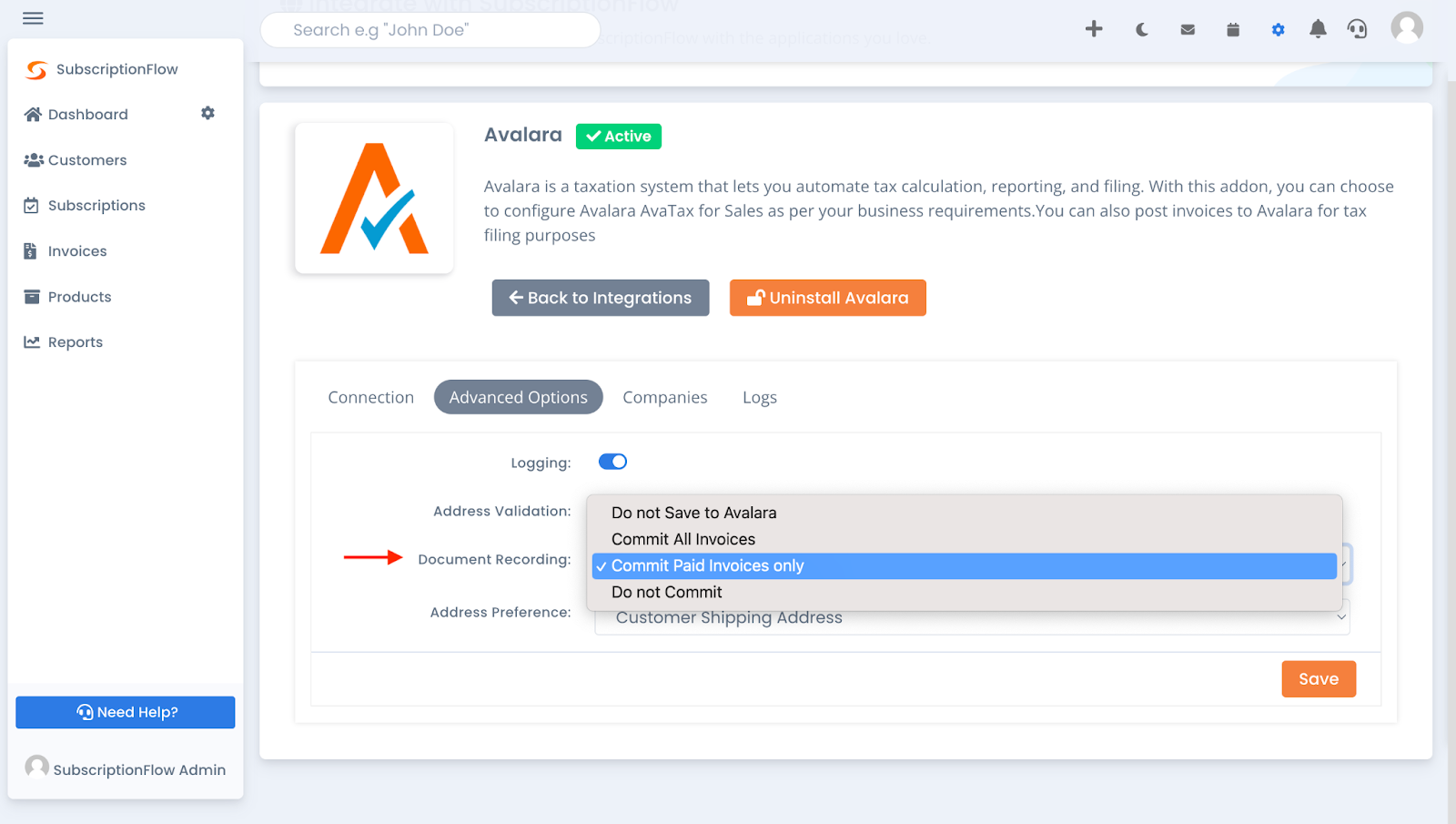Open Customers in sidebar
The image size is (1456, 824).
click(x=87, y=160)
